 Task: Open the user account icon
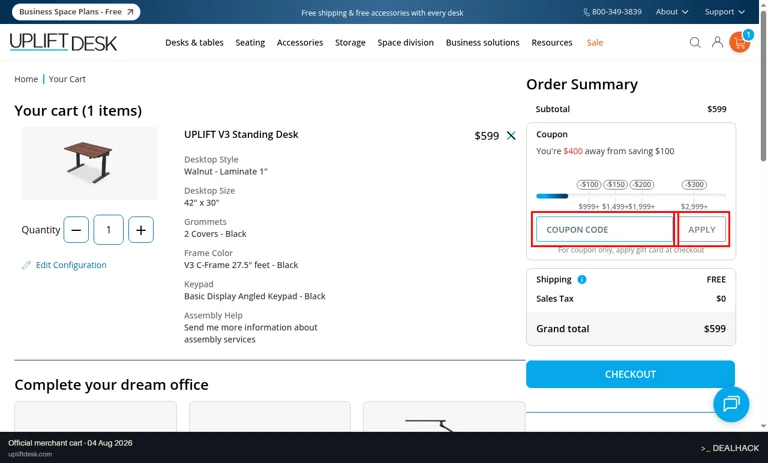point(717,42)
